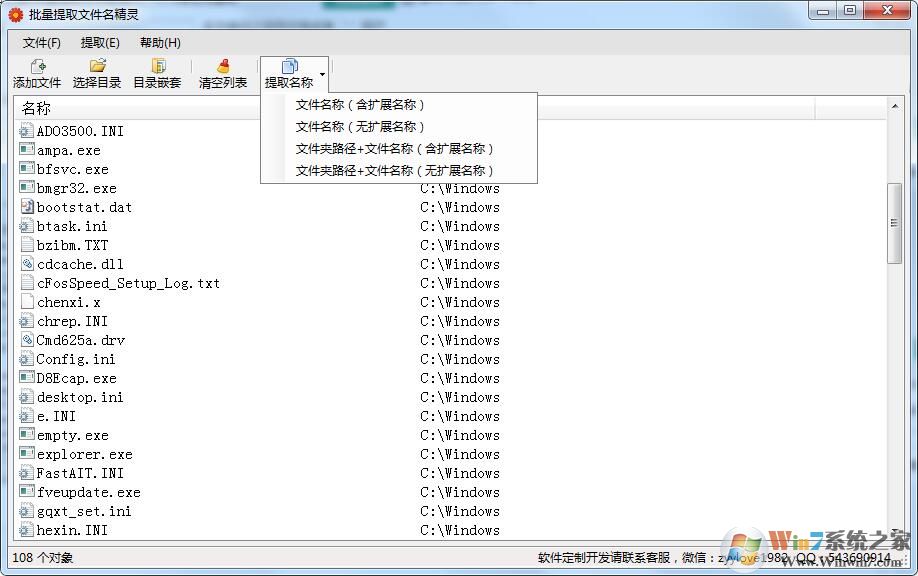Click the 名称 column header
Image resolution: width=918 pixels, height=576 pixels.
(x=34, y=107)
